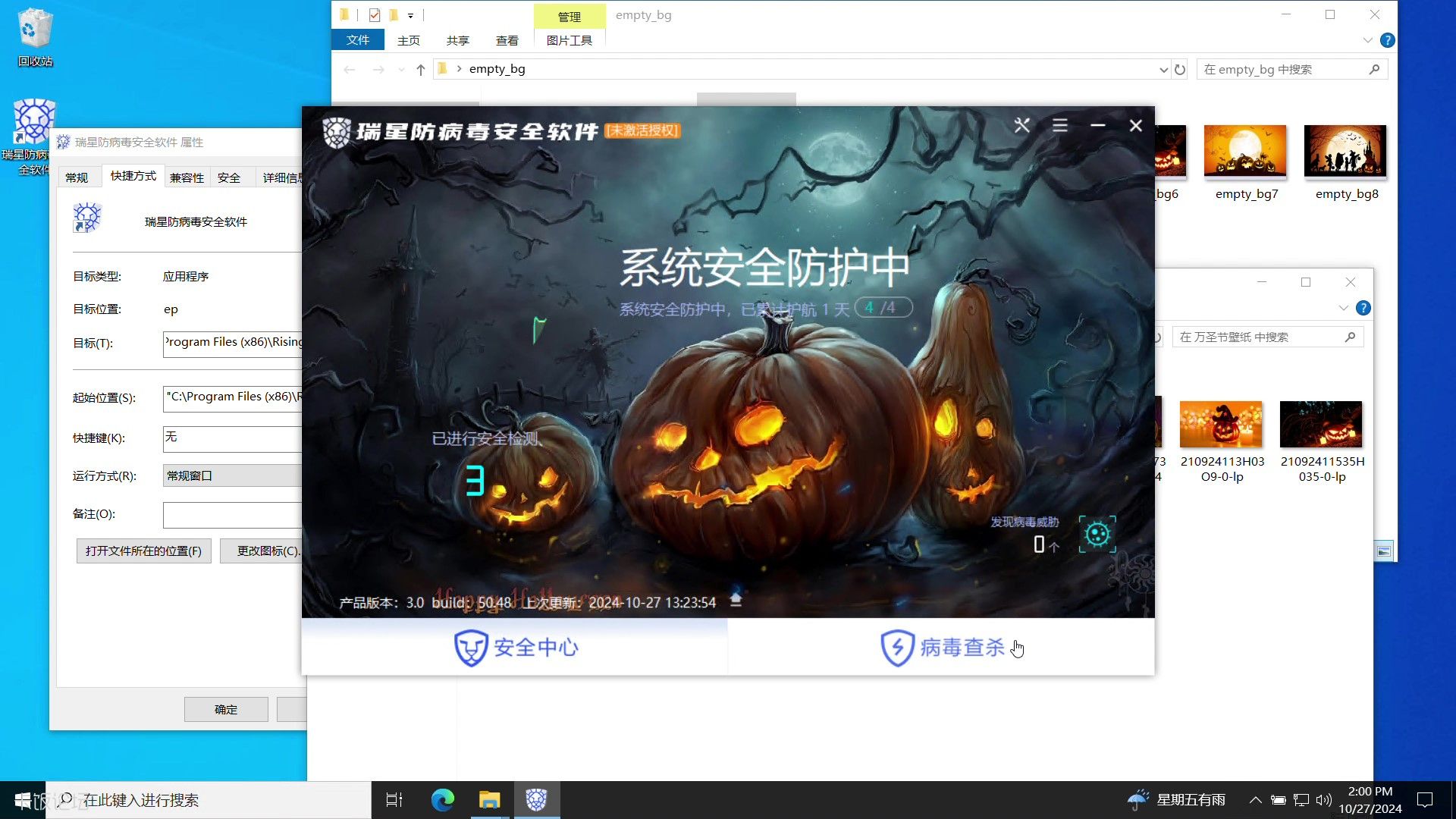Switch to 安全 tab in properties dialog
The height and width of the screenshot is (819, 1456).
(229, 177)
